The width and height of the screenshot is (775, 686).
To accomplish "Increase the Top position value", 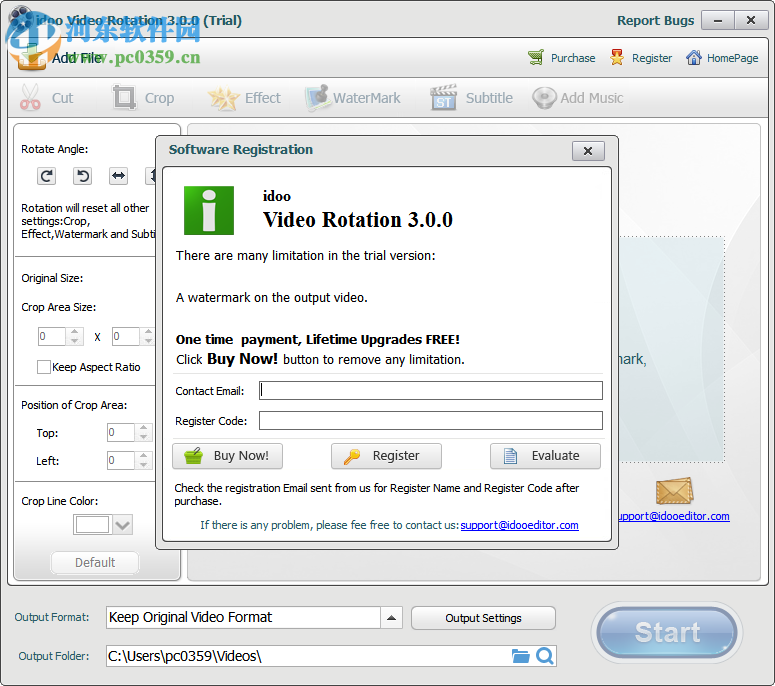I will click(143, 428).
